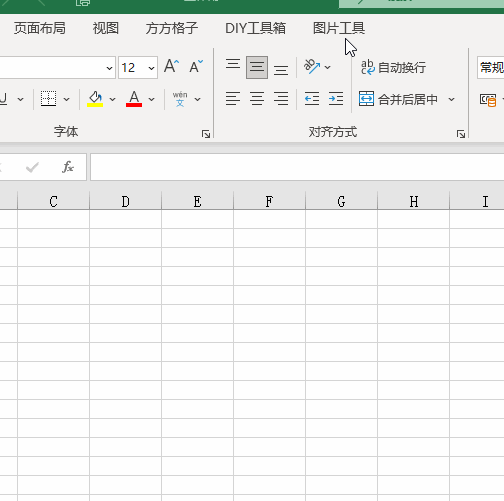Click the text orientation icon

point(312,67)
